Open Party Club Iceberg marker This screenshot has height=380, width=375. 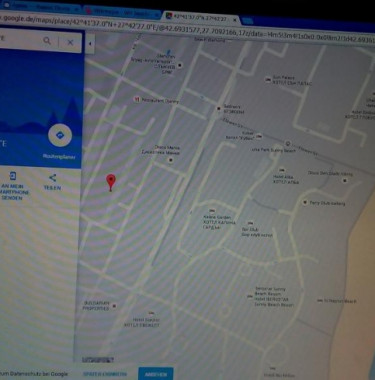(304, 202)
